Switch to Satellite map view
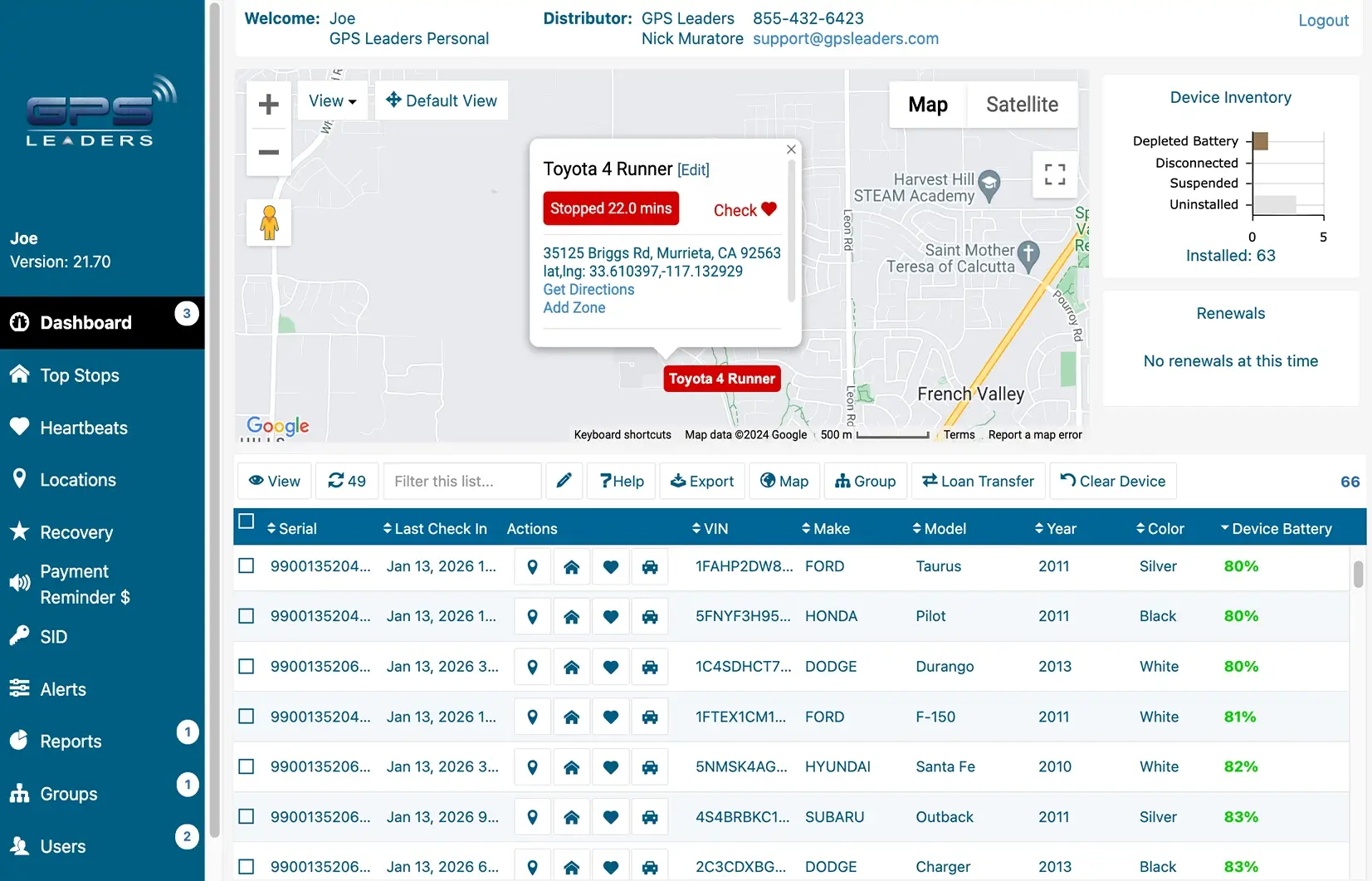Viewport: 1372px width, 881px height. (1022, 105)
